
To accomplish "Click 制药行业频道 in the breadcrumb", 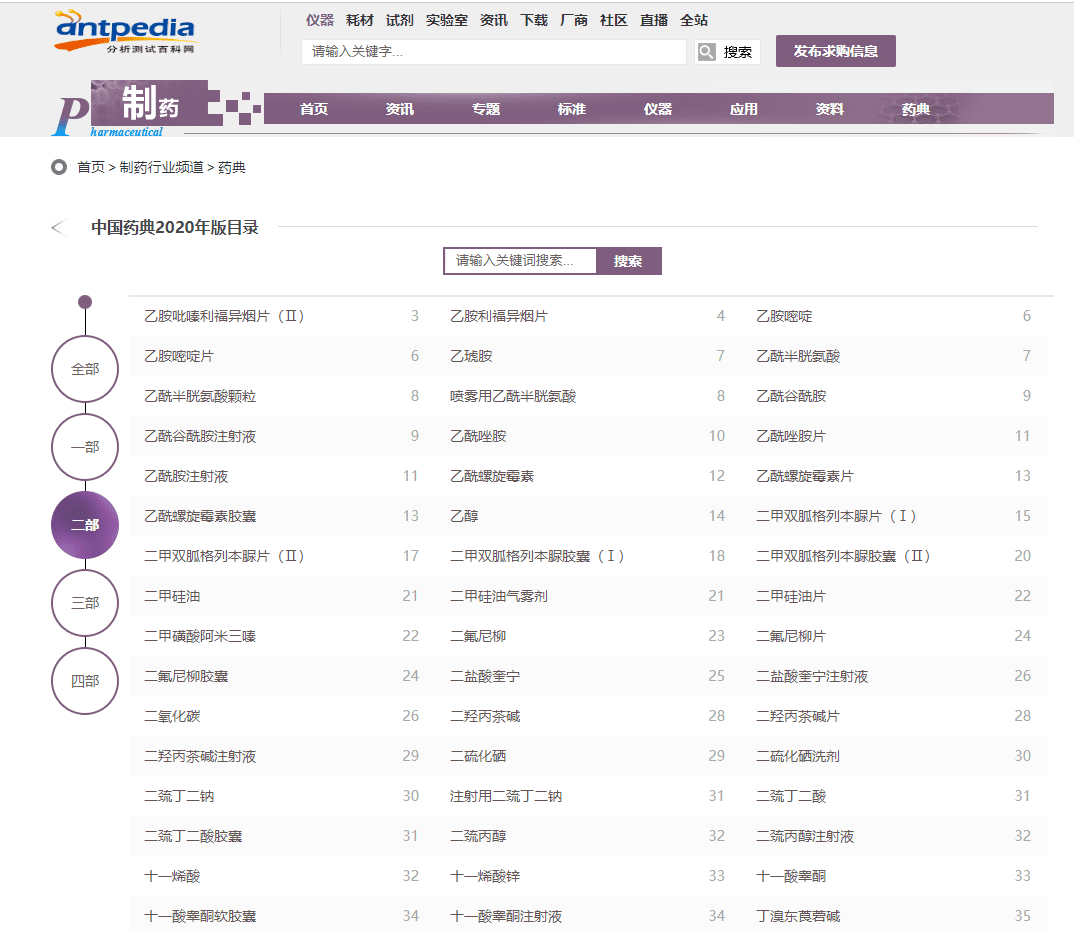I will click(161, 167).
